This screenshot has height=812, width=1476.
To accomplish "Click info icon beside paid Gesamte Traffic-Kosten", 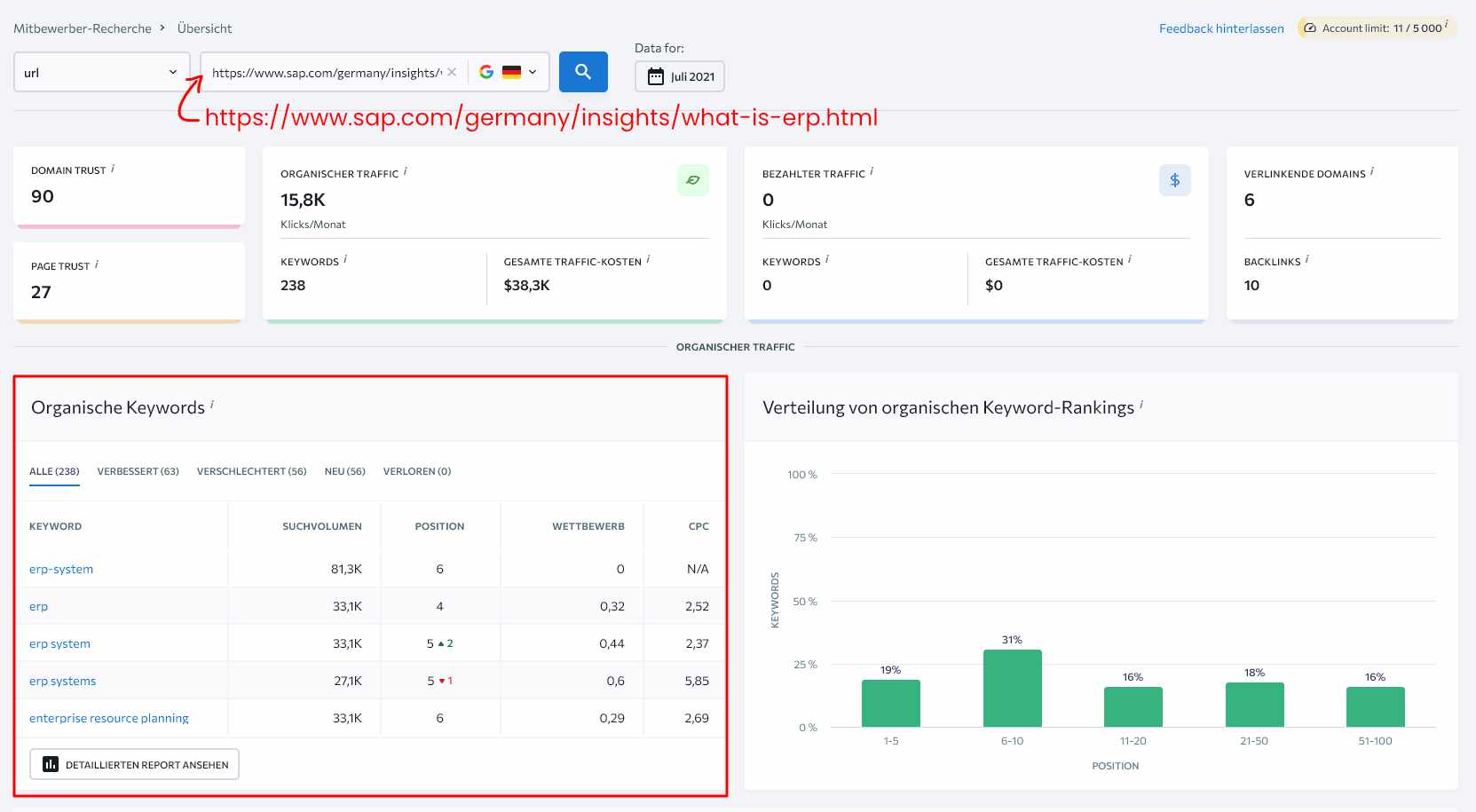I will point(1130,259).
